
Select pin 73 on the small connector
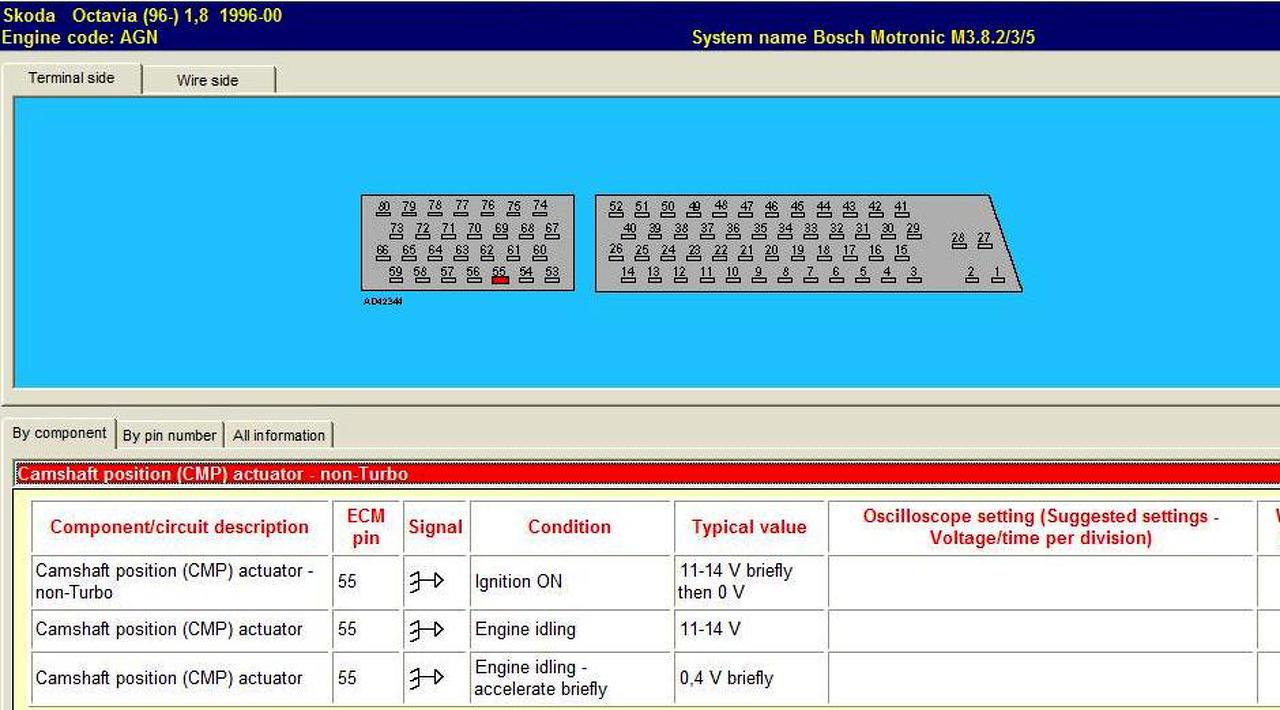point(397,231)
